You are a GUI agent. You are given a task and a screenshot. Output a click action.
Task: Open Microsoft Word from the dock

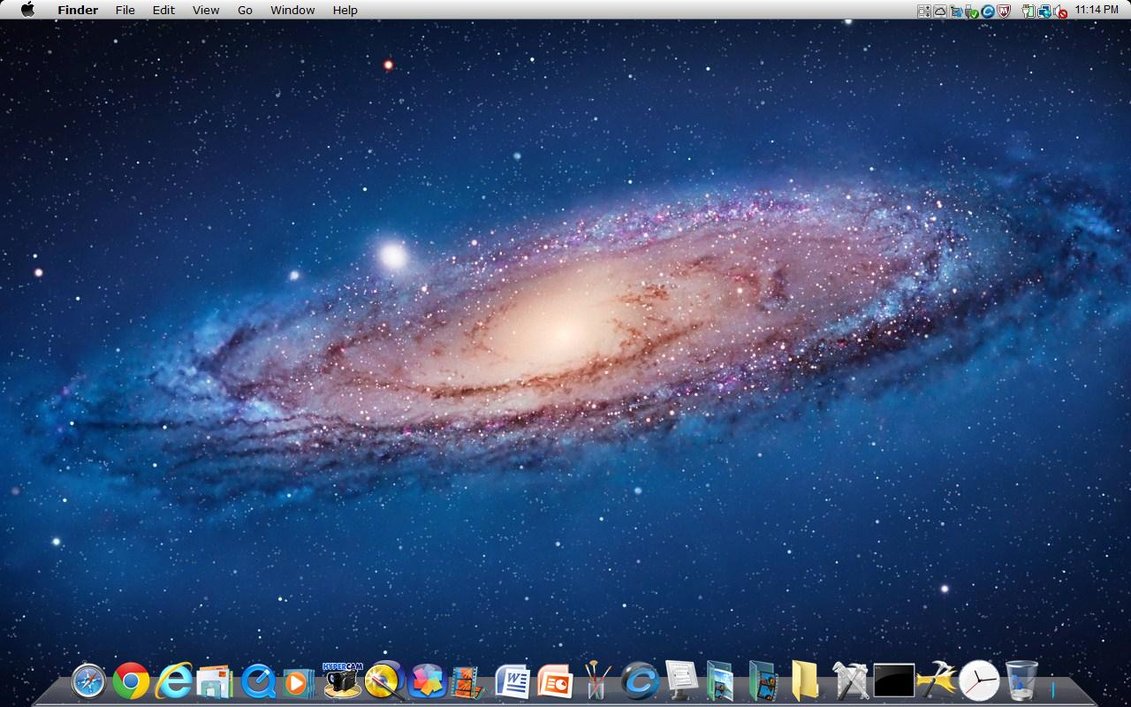coord(512,682)
